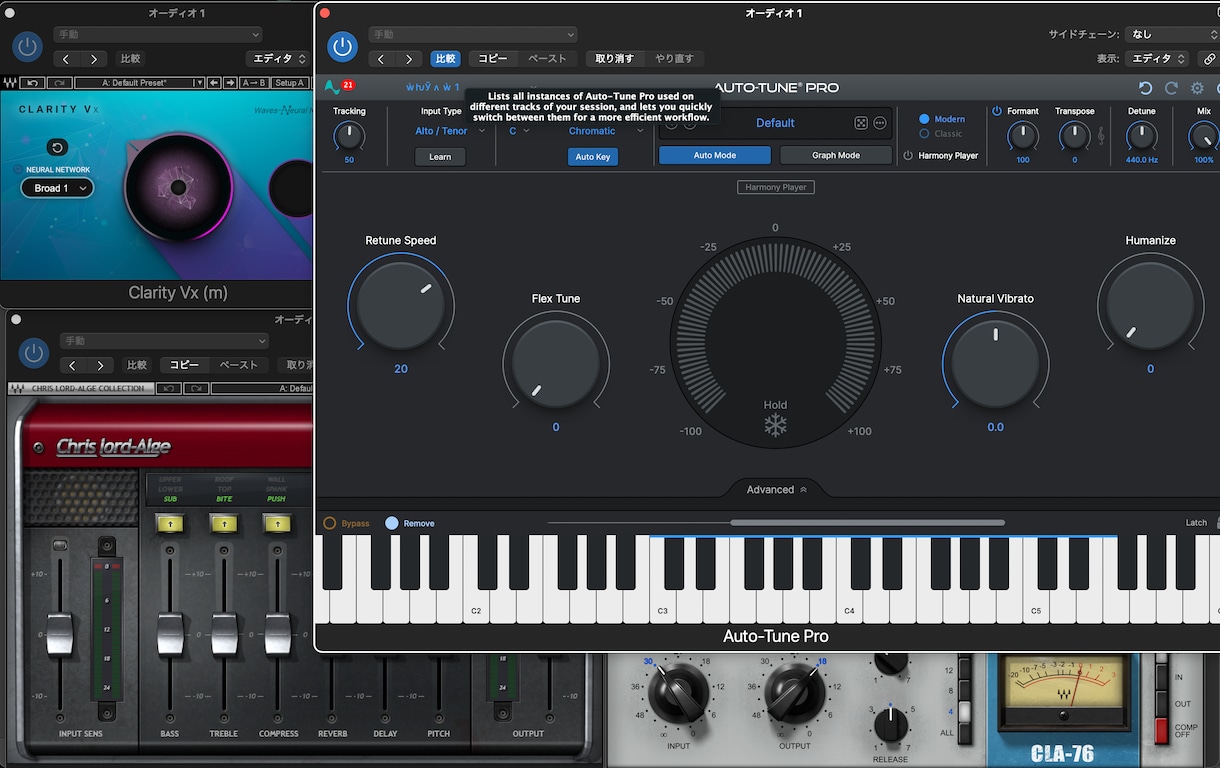This screenshot has height=768, width=1220.
Task: Toggle the Formant power icon
Action: click(996, 111)
